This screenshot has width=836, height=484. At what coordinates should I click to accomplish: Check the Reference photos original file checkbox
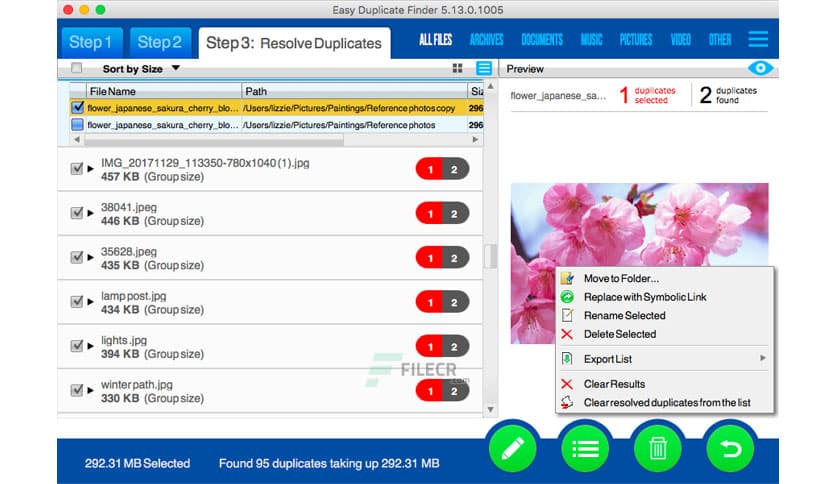click(77, 124)
